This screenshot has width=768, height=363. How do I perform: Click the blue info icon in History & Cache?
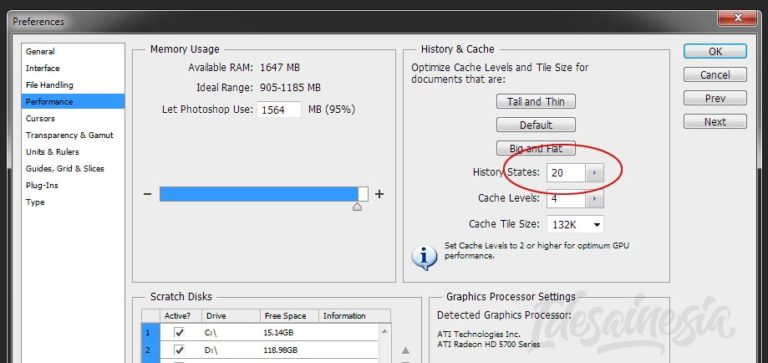click(424, 257)
